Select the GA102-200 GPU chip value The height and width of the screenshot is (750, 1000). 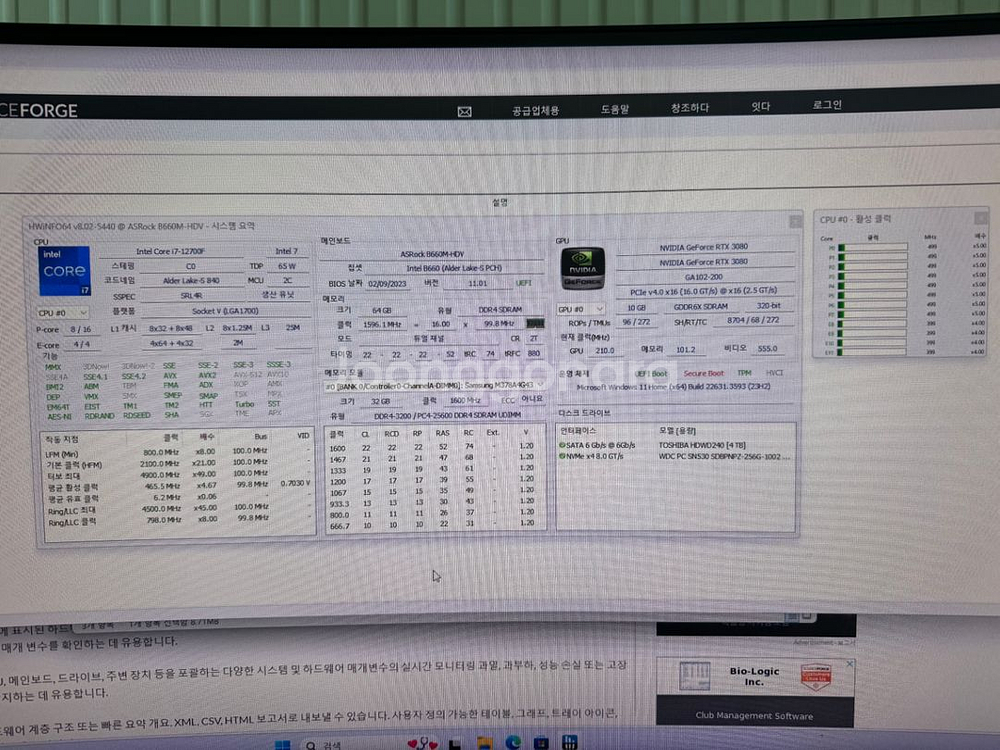[703, 277]
